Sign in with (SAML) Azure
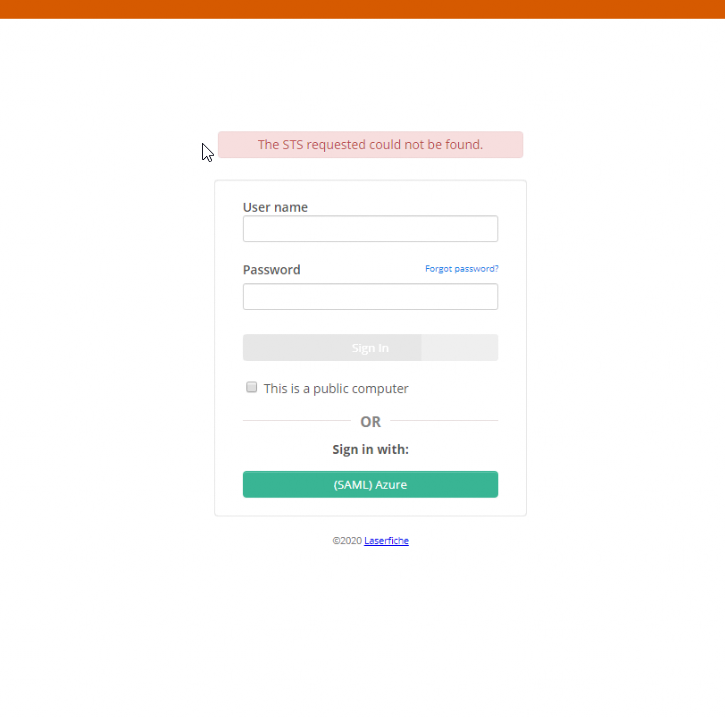 [x=370, y=485]
